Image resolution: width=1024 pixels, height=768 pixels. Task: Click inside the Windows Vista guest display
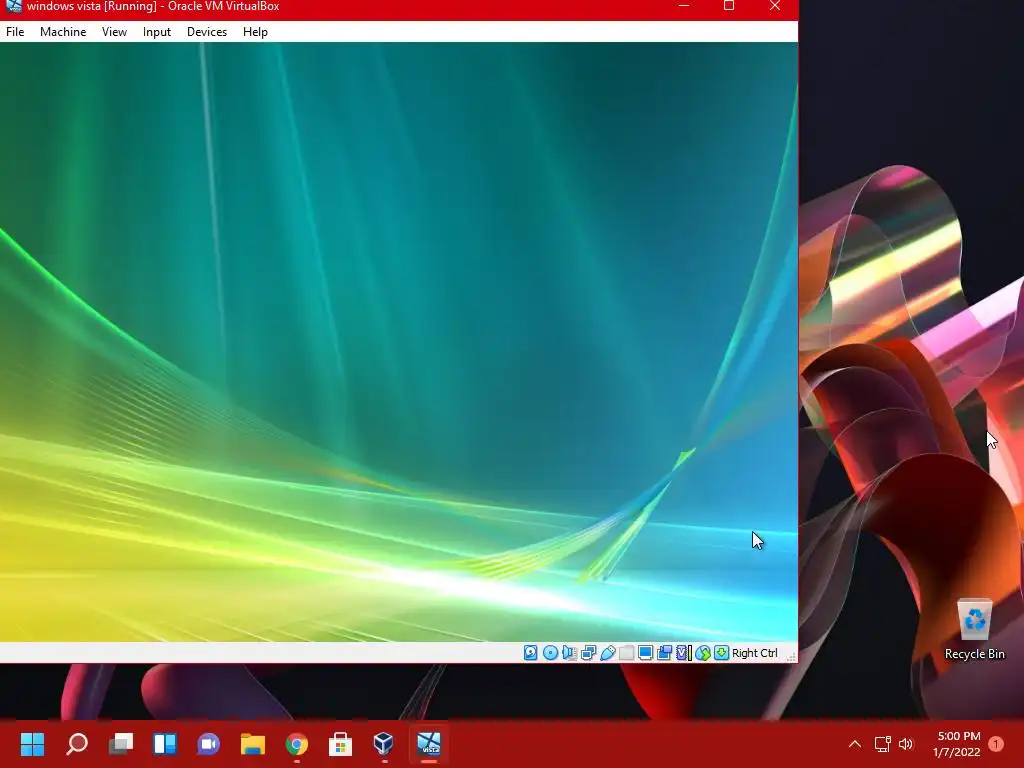pyautogui.click(x=398, y=342)
